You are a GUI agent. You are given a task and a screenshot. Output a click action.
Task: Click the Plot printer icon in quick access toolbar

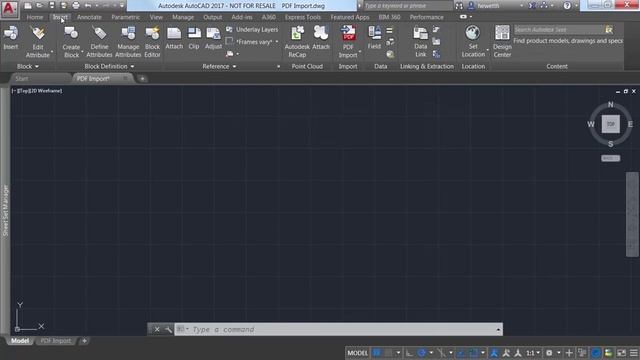76,6
